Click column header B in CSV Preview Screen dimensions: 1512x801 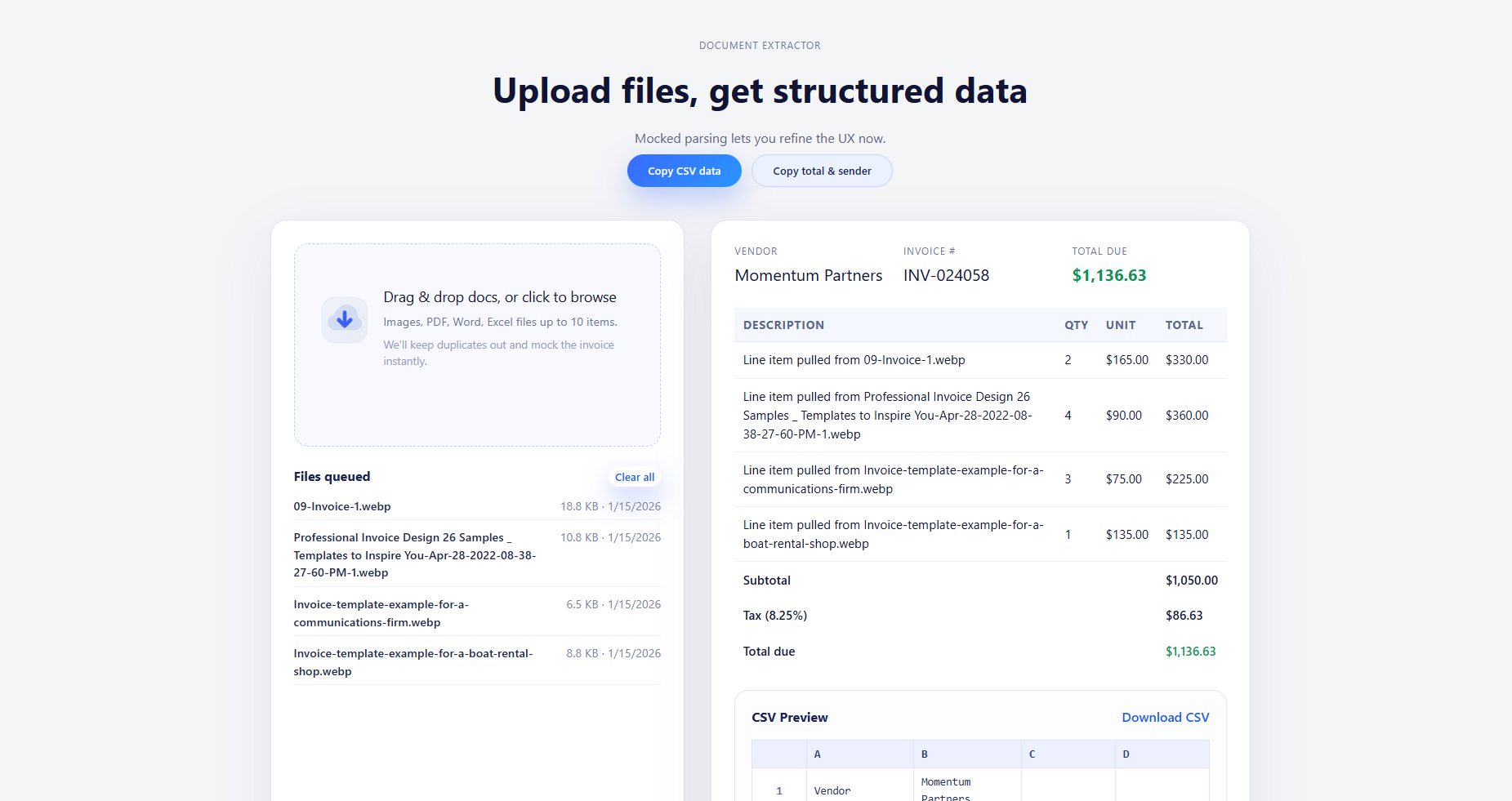pos(924,754)
